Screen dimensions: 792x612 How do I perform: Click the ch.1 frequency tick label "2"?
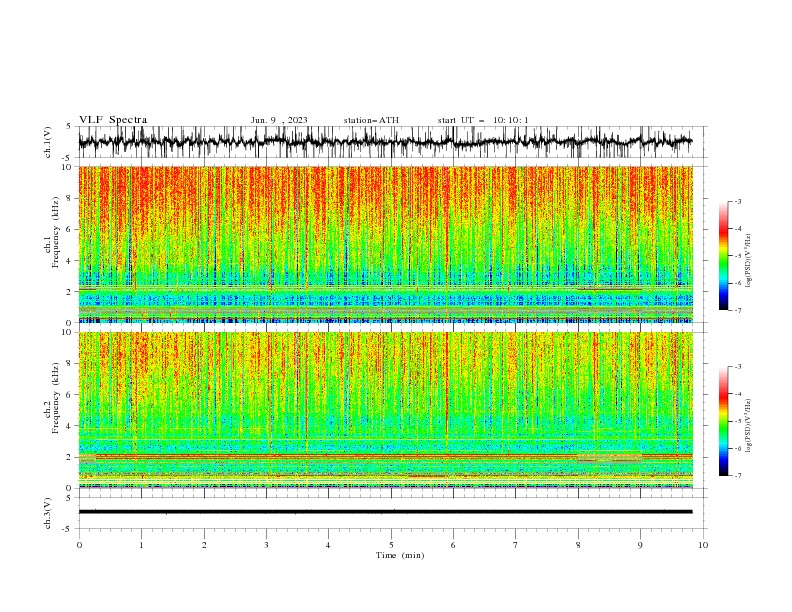pos(70,292)
